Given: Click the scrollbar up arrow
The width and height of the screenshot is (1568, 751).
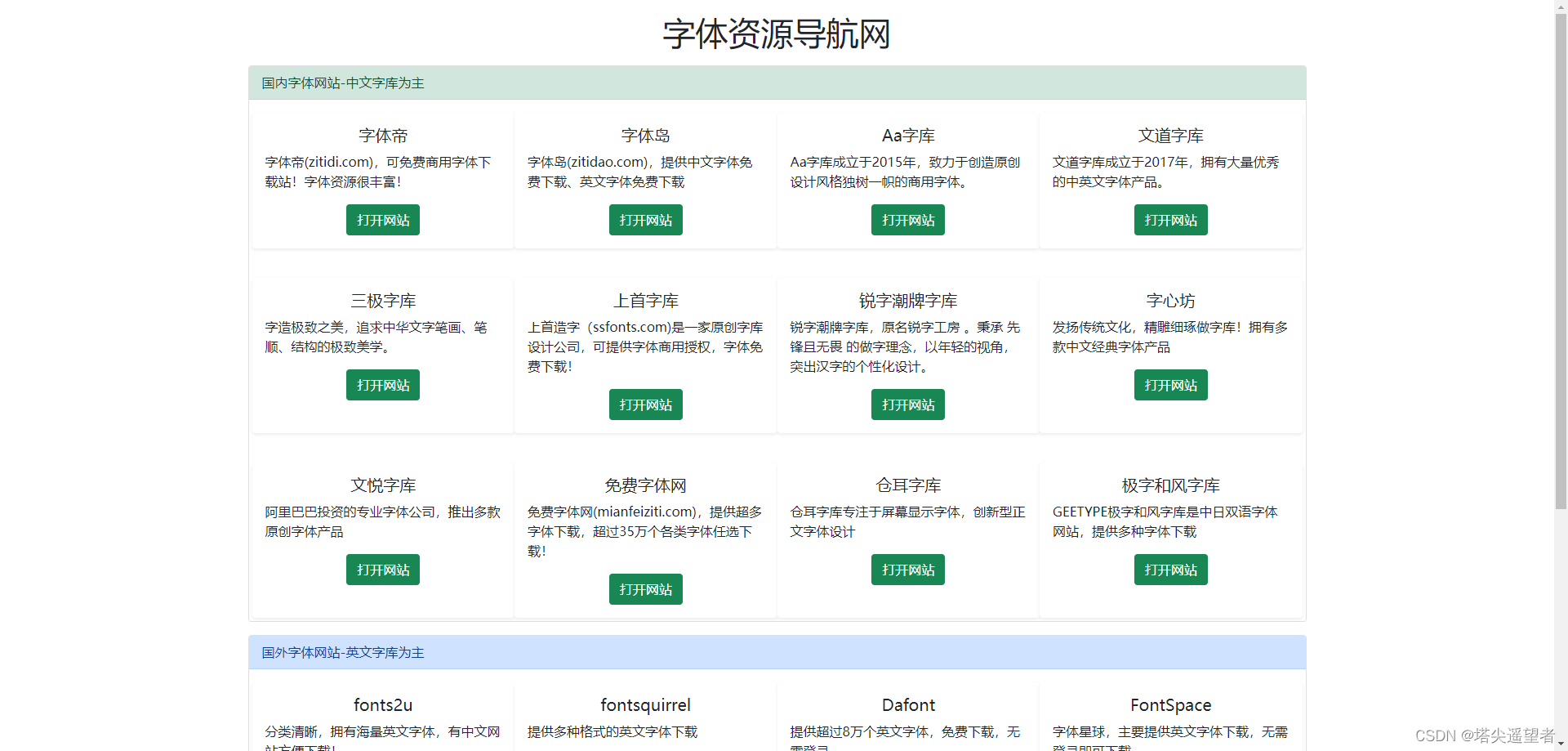Looking at the screenshot, I should [x=1561, y=6].
